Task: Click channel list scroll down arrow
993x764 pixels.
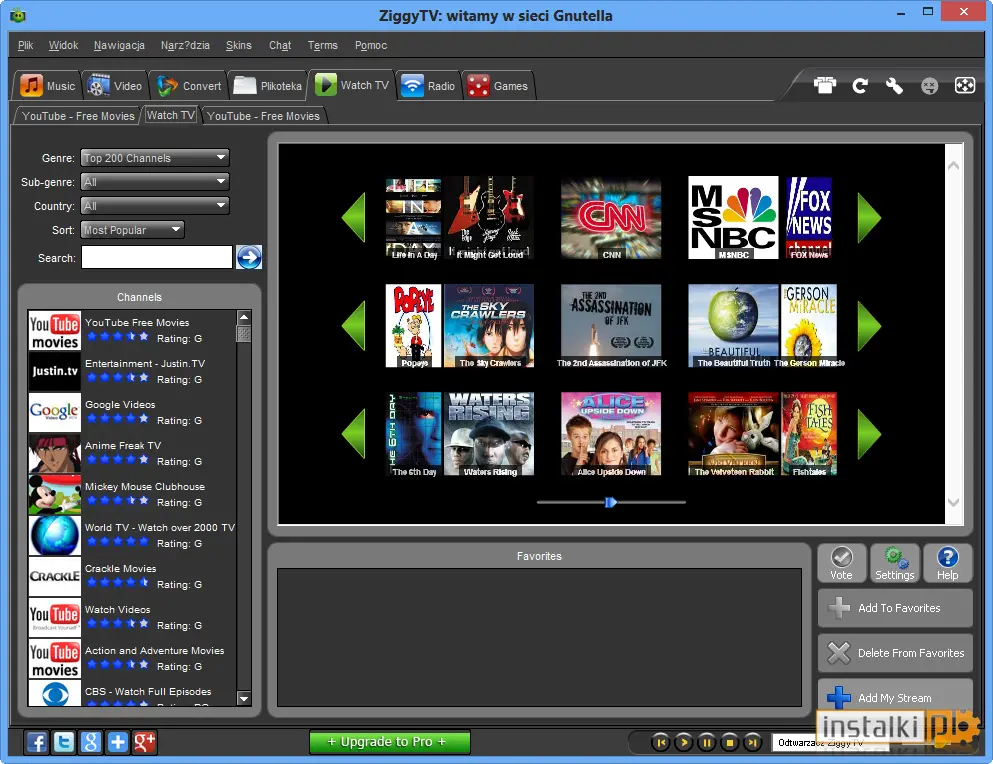Action: coord(244,698)
